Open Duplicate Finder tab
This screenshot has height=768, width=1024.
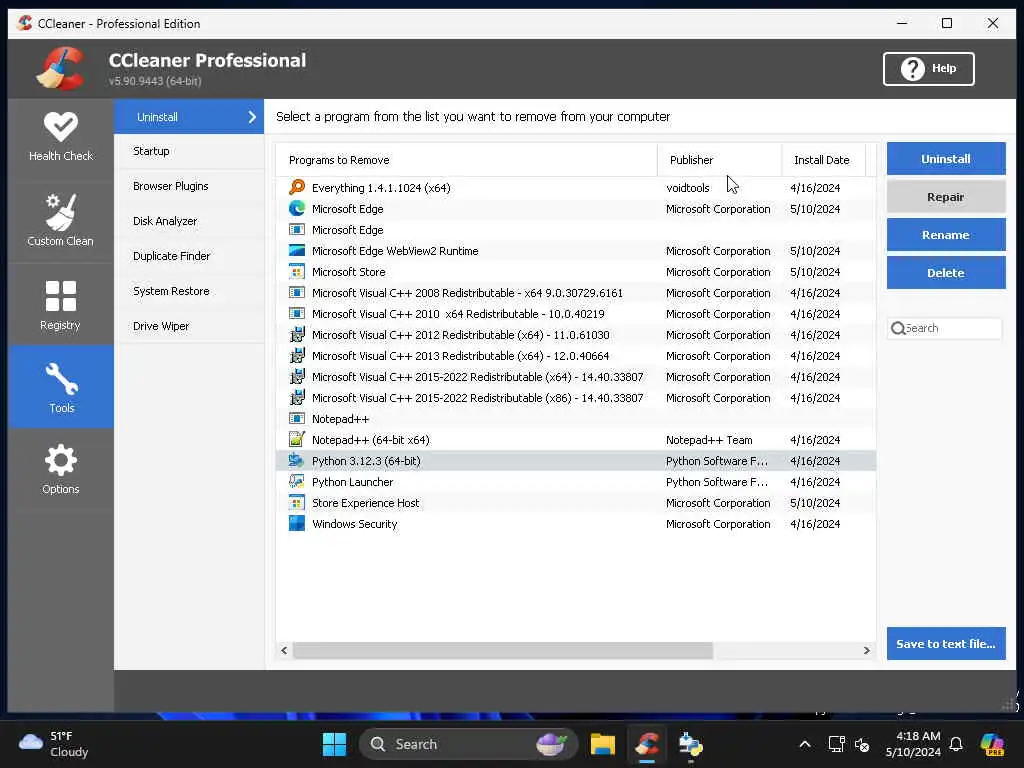pos(189,256)
